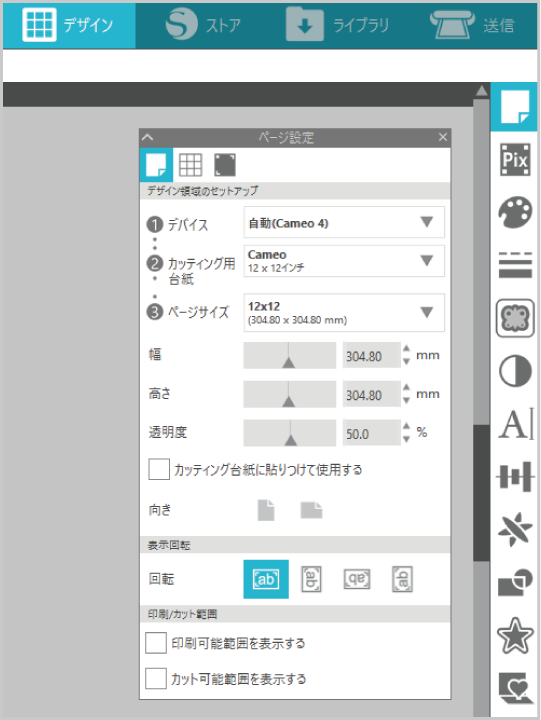Open the Line Style panel icon
The image size is (541, 720).
(515, 265)
